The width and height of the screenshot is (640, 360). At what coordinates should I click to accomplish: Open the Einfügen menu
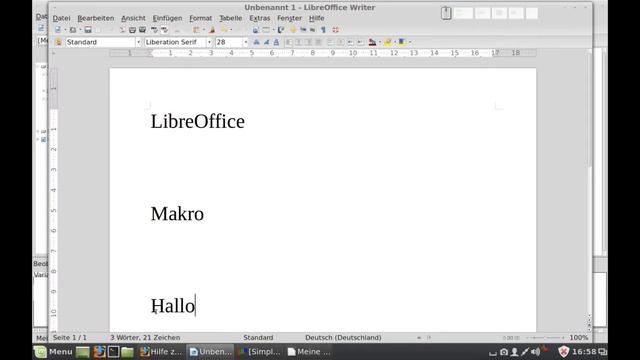click(167, 18)
